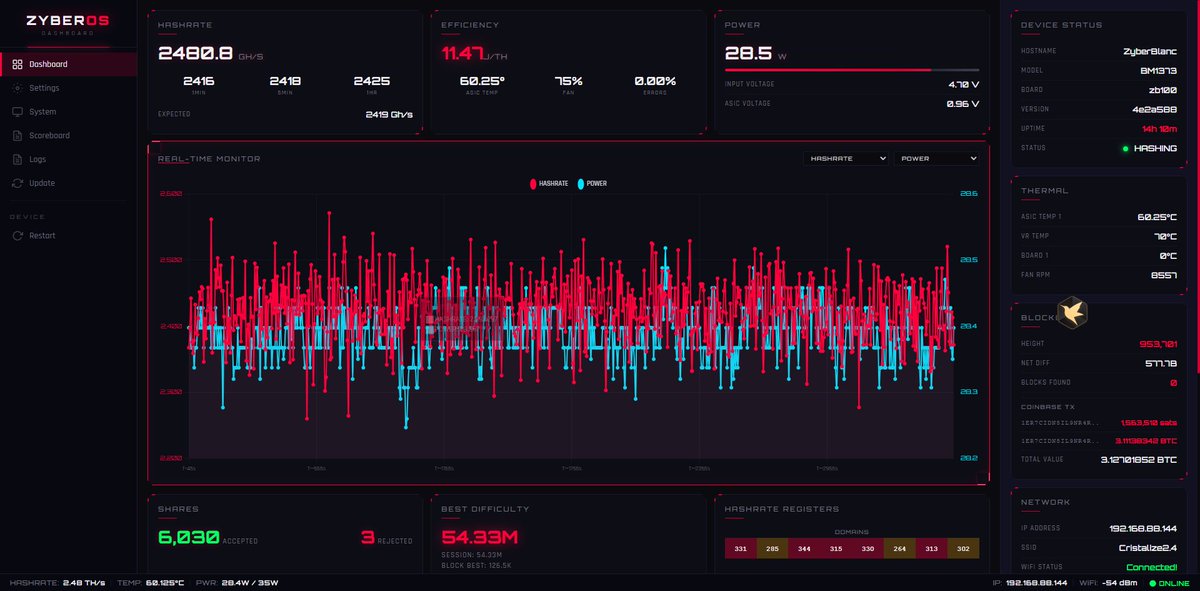Click the Update refresh arrows icon

pyautogui.click(x=17, y=183)
